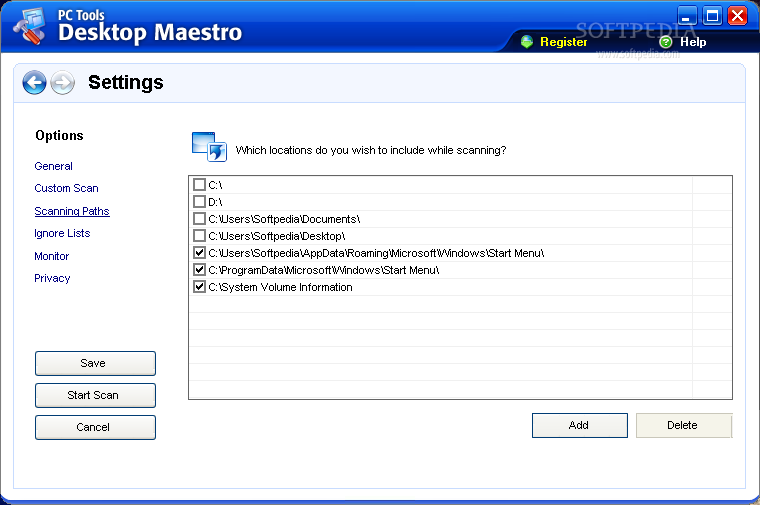This screenshot has width=760, height=505.
Task: Check the Softpedia Desktop path checkbox
Action: click(x=199, y=236)
